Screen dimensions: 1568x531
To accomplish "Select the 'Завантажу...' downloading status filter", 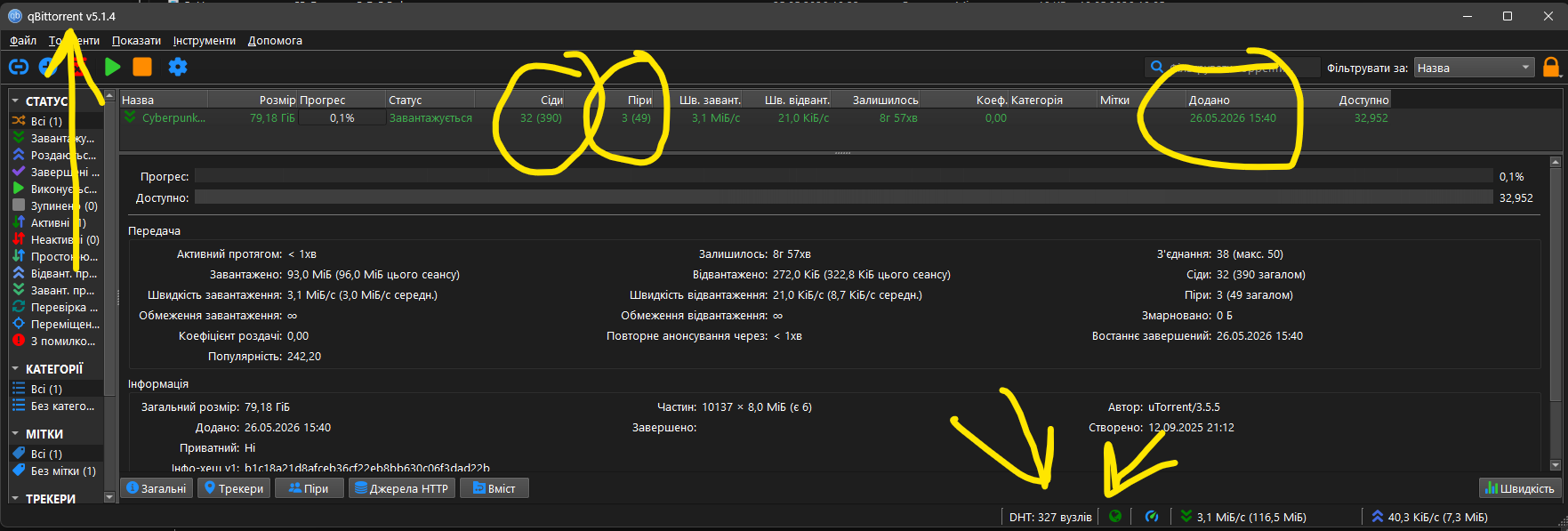I will tap(57, 138).
